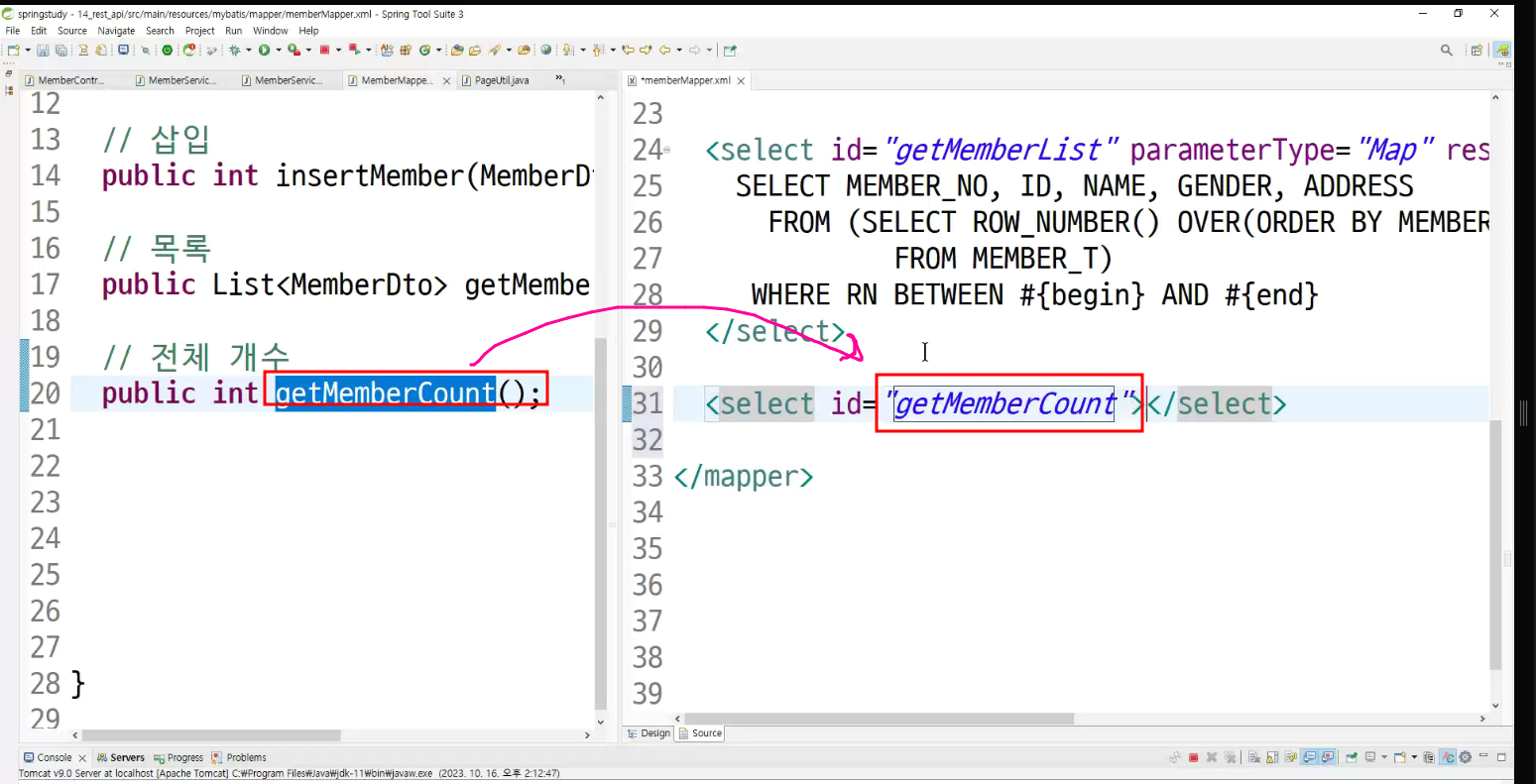Open the Project menu
Image resolution: width=1536 pixels, height=784 pixels.
199,31
